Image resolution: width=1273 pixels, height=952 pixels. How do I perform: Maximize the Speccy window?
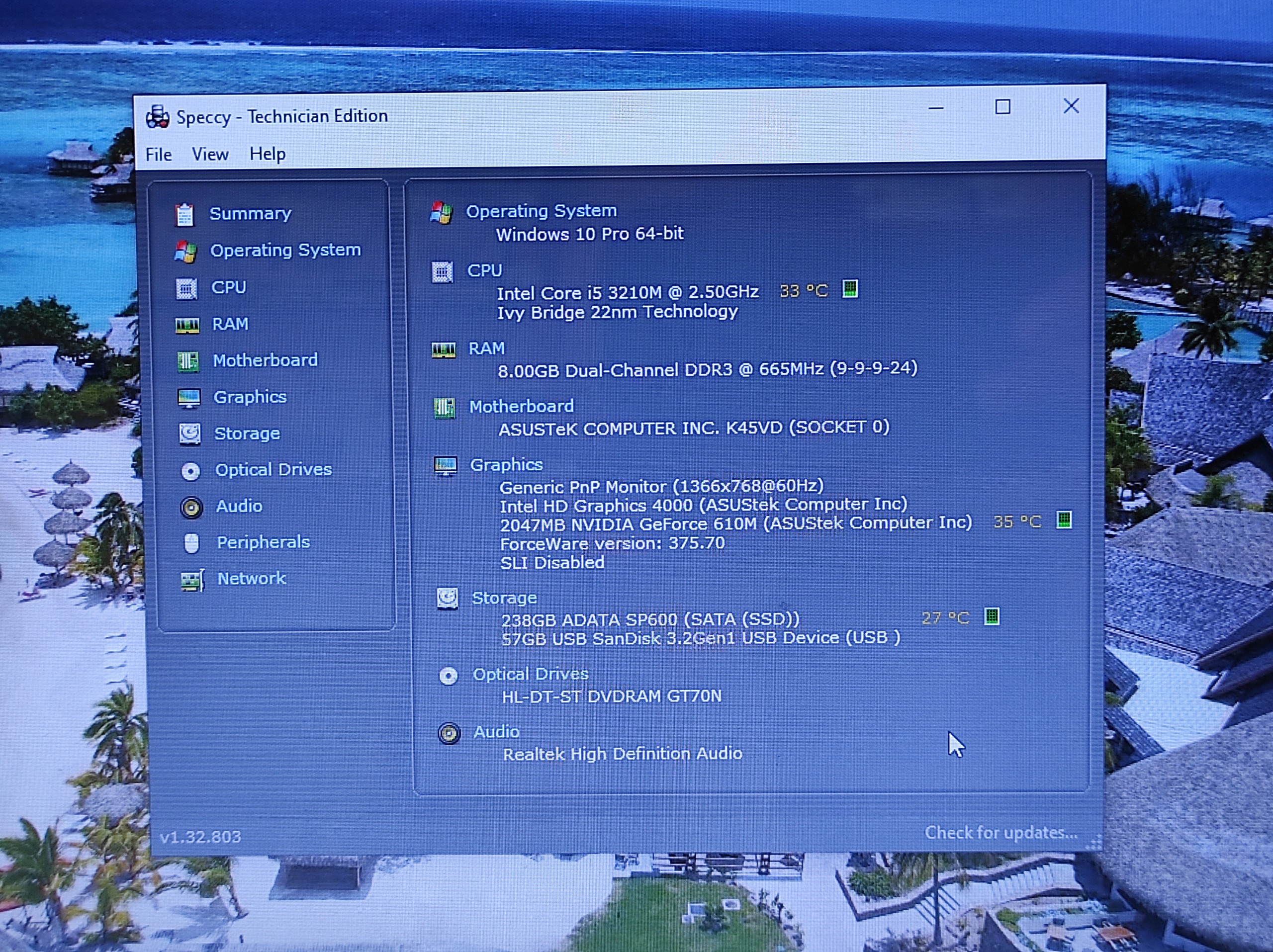pyautogui.click(x=1002, y=107)
